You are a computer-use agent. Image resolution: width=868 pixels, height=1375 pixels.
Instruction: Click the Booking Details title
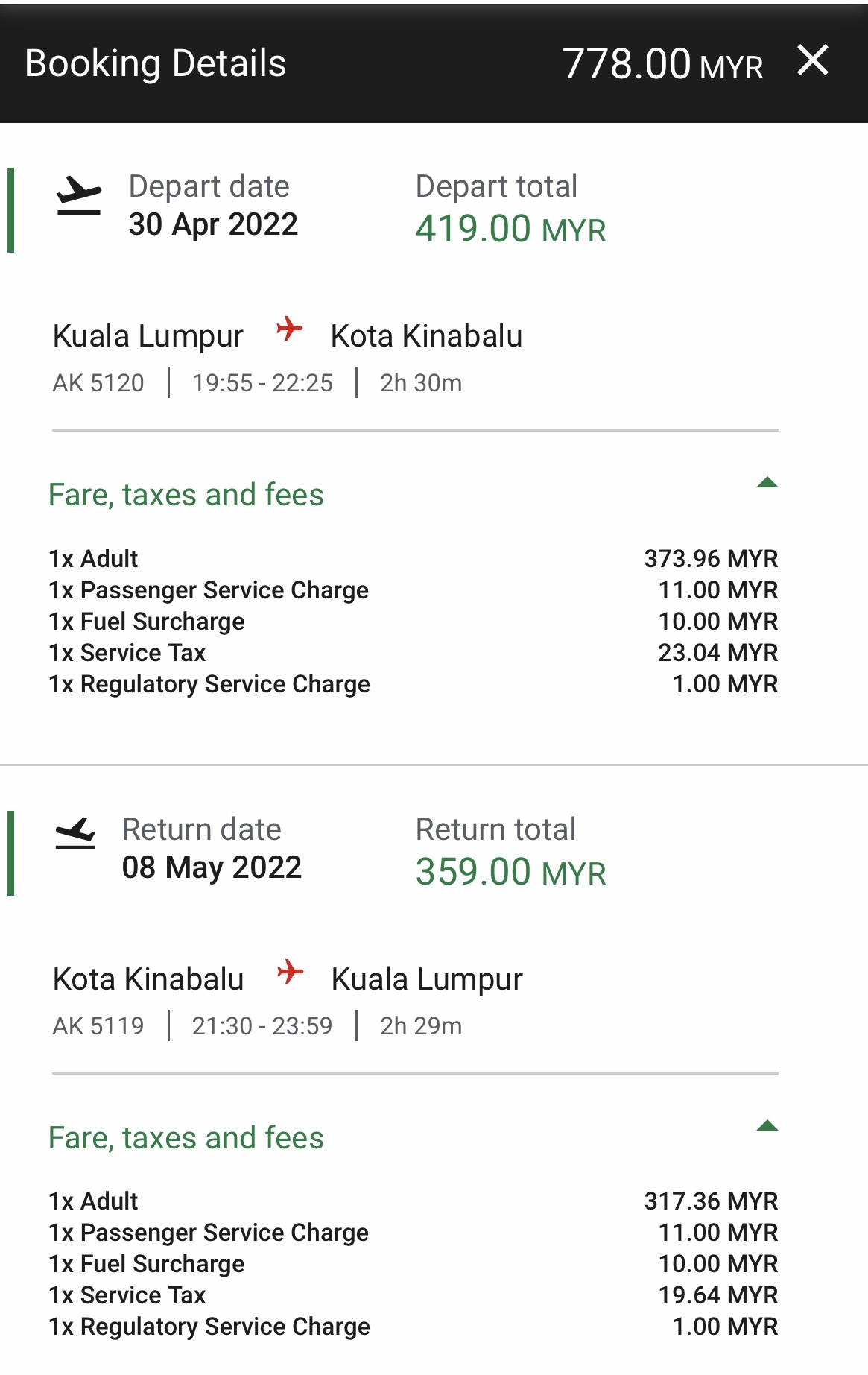[155, 63]
